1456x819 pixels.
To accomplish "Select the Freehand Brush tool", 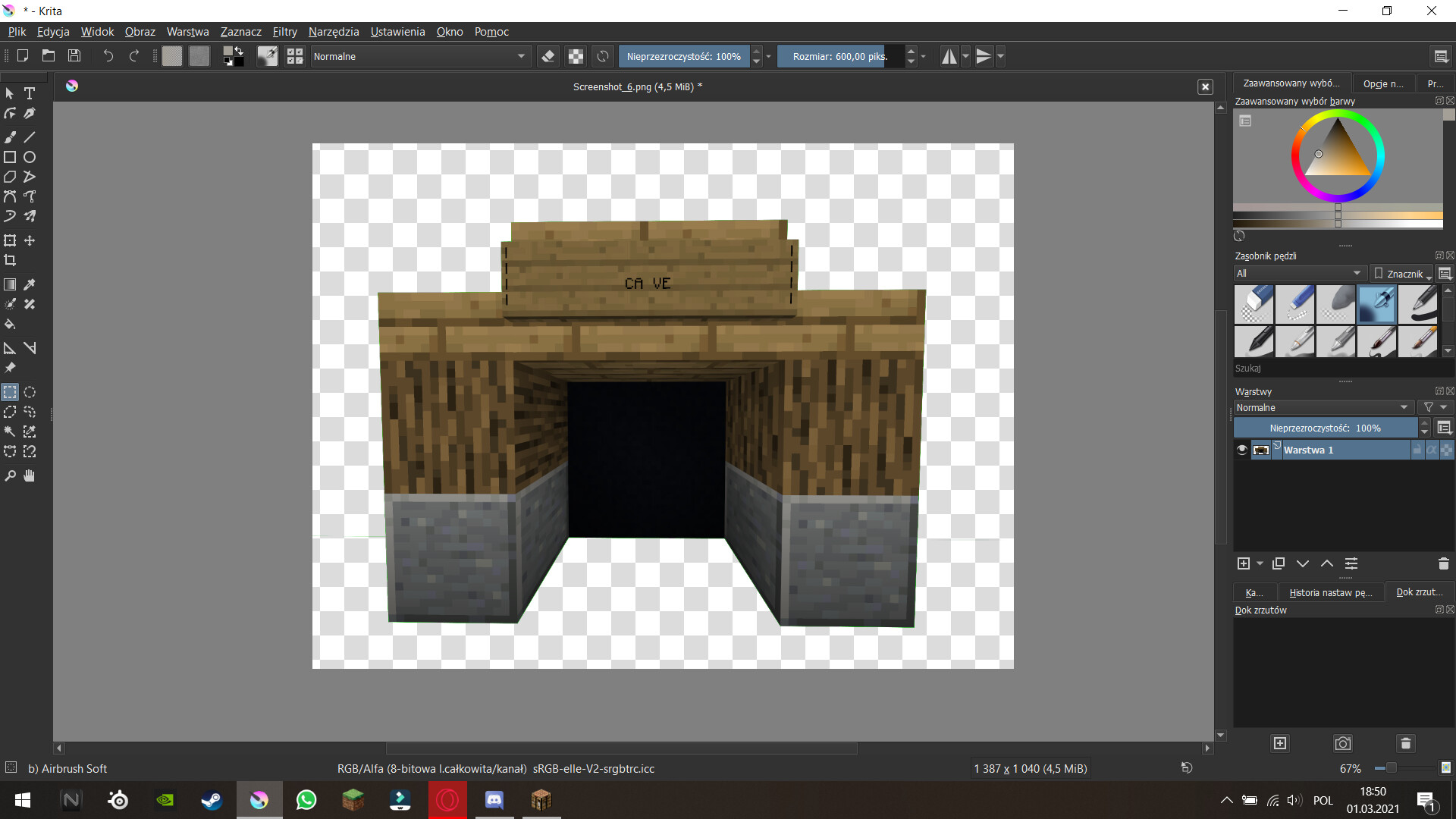I will point(10,136).
